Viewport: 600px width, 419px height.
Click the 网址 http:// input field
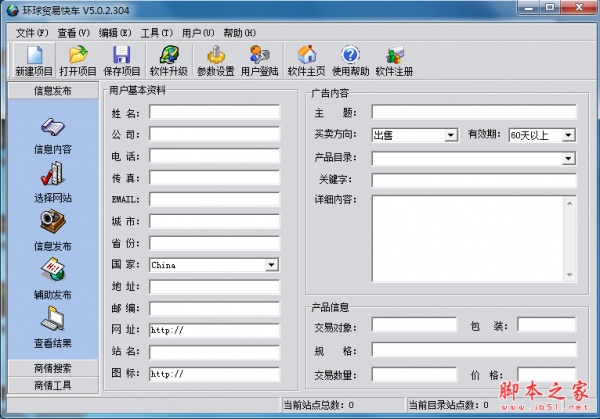pos(214,330)
